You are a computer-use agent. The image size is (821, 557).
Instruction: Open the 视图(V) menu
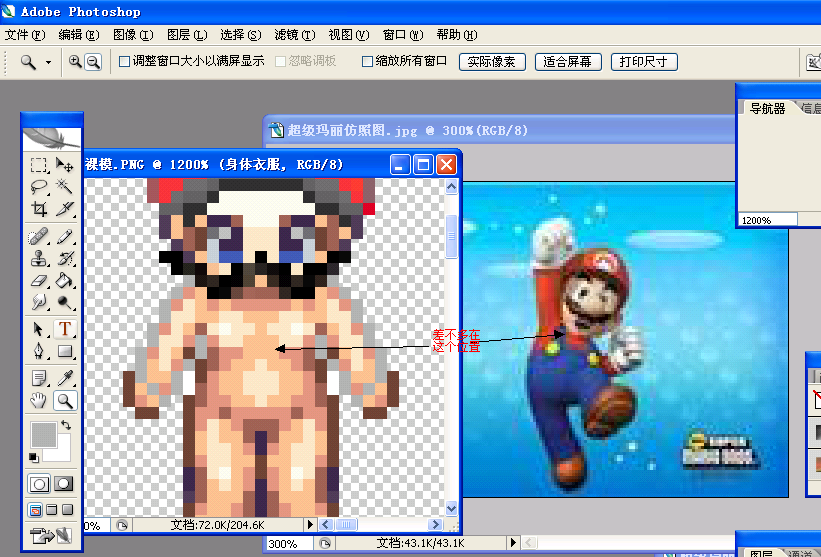(x=349, y=35)
